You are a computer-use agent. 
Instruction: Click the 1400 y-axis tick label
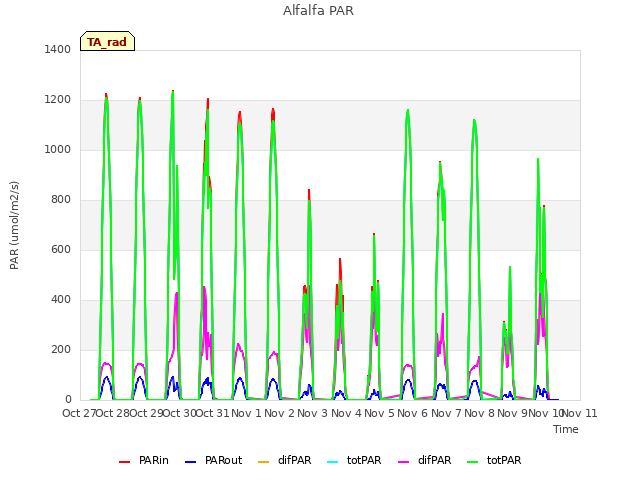coord(58,49)
